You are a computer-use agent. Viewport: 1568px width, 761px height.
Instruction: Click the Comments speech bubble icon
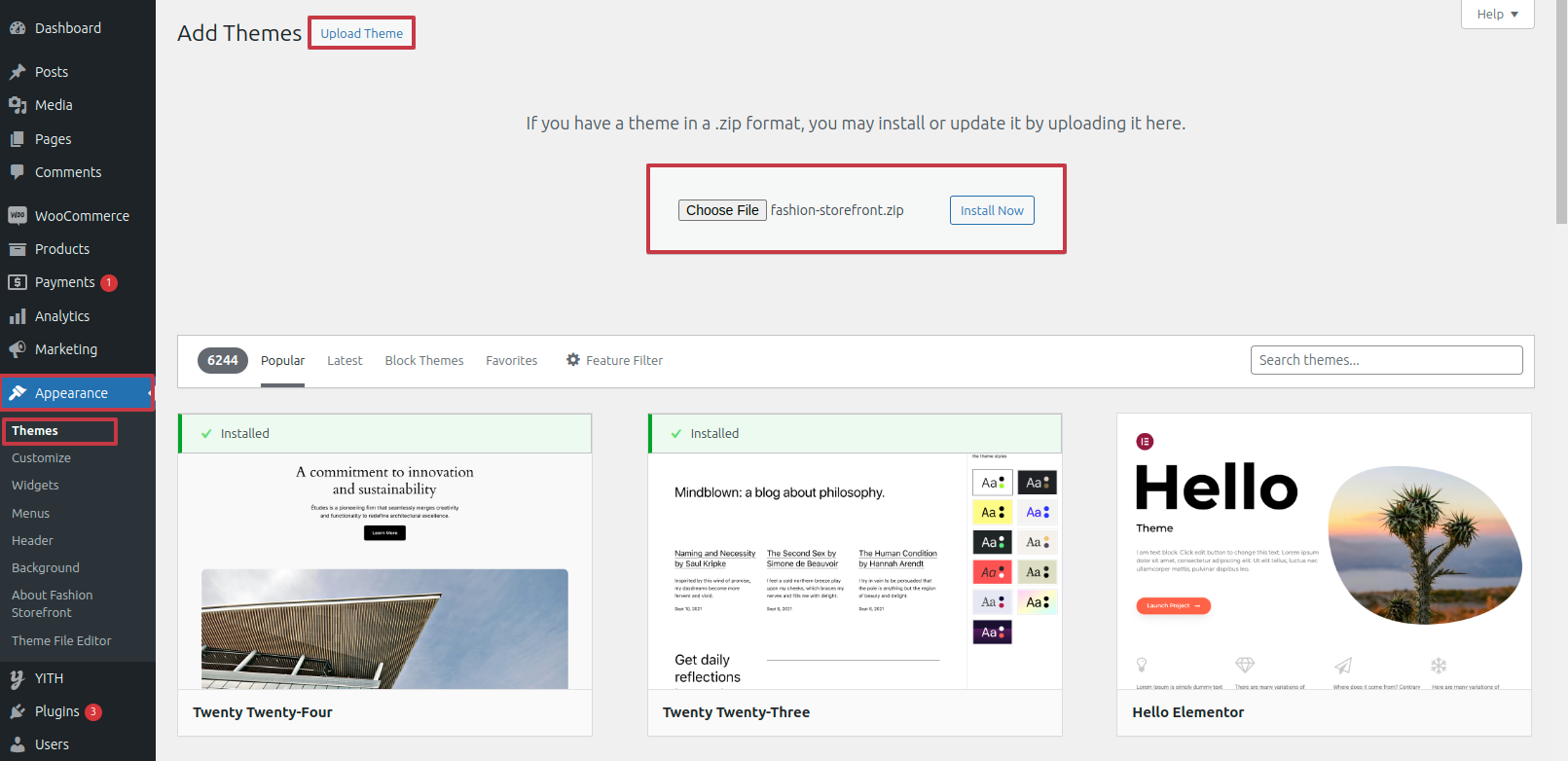click(18, 172)
